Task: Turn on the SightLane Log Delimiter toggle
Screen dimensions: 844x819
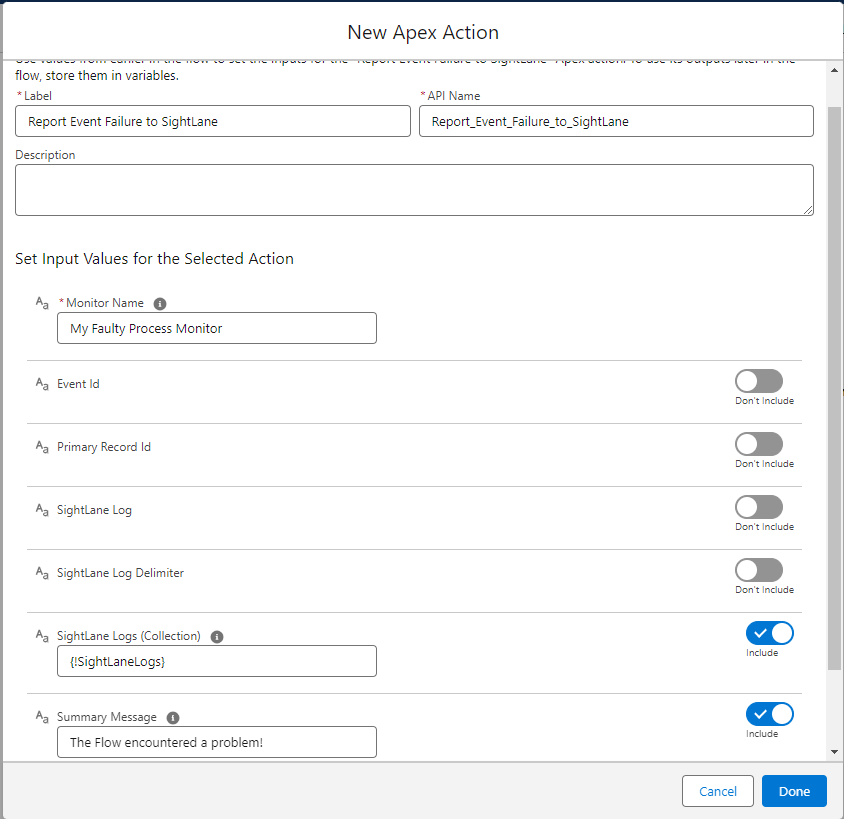Action: tap(759, 570)
